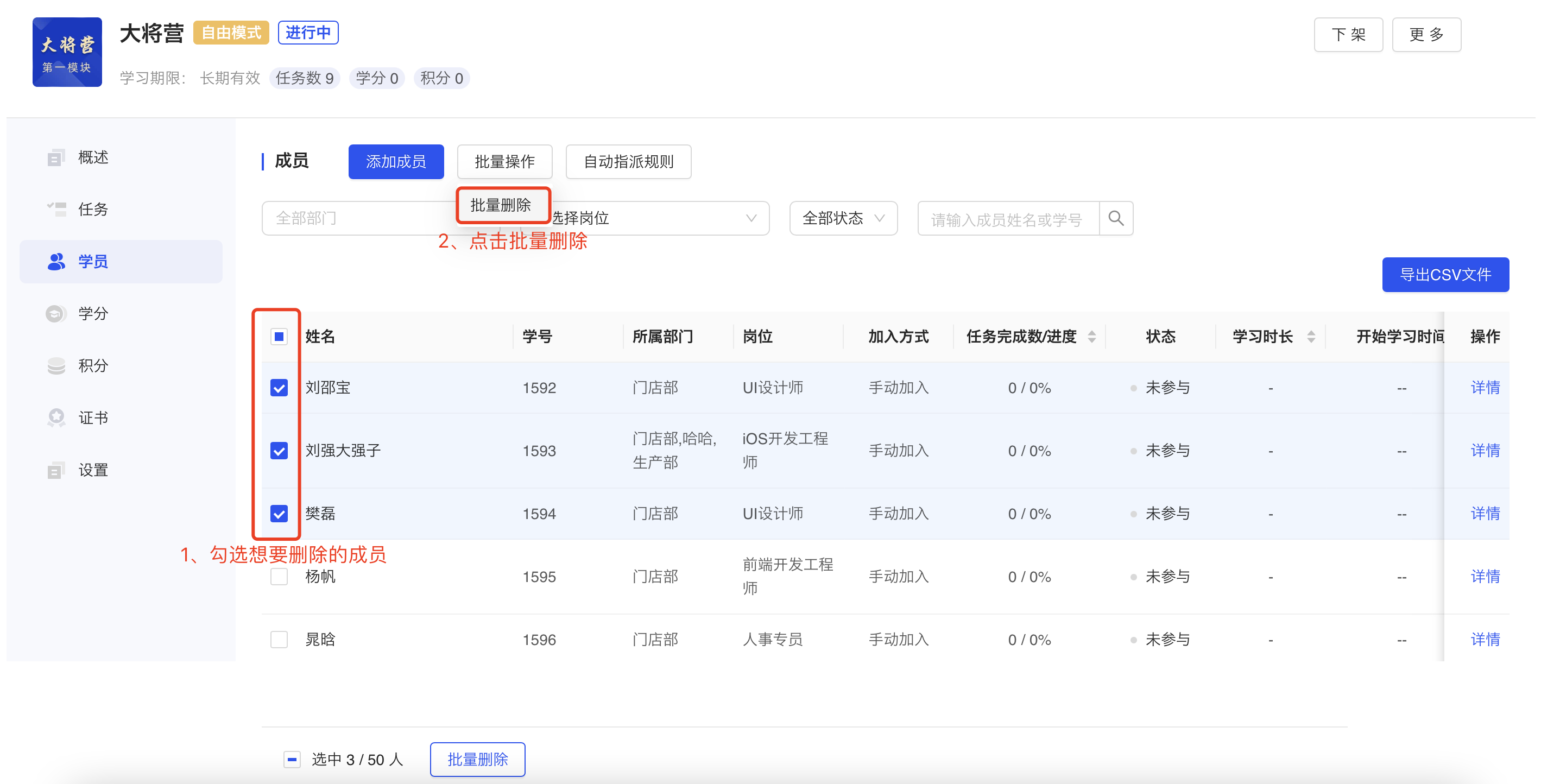Click the 大将营 title text
Image resolution: width=1541 pixels, height=784 pixels.
[151, 33]
